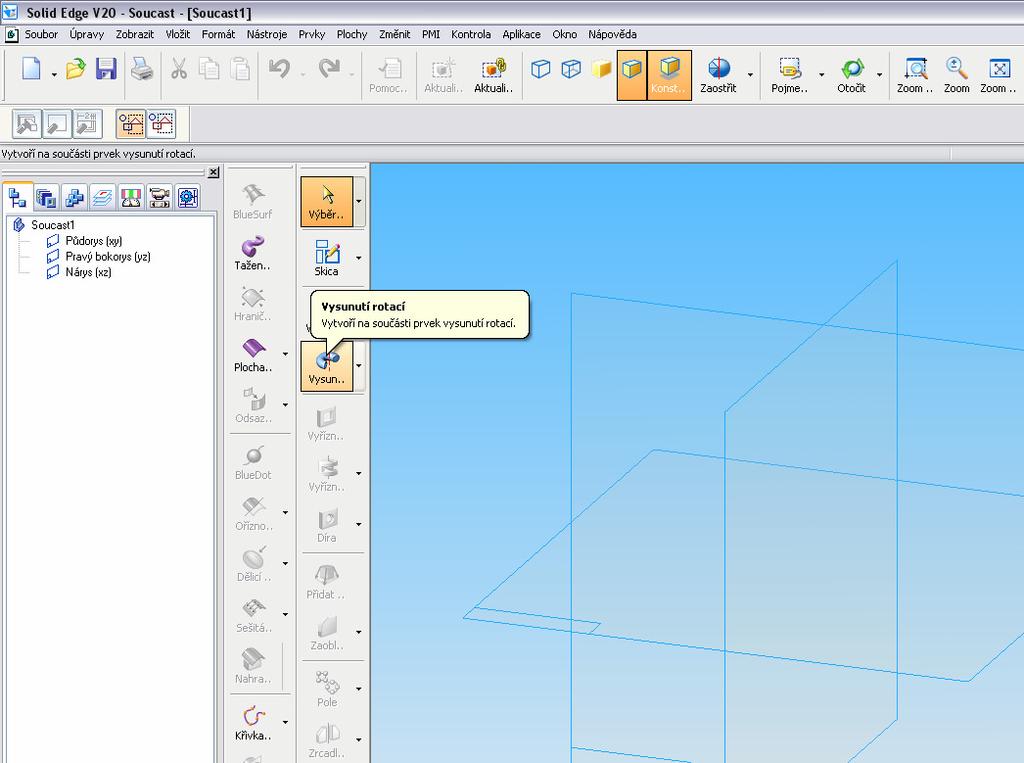This screenshot has width=1024, height=763.
Task: Open the Úpravy menu
Action: 87,35
